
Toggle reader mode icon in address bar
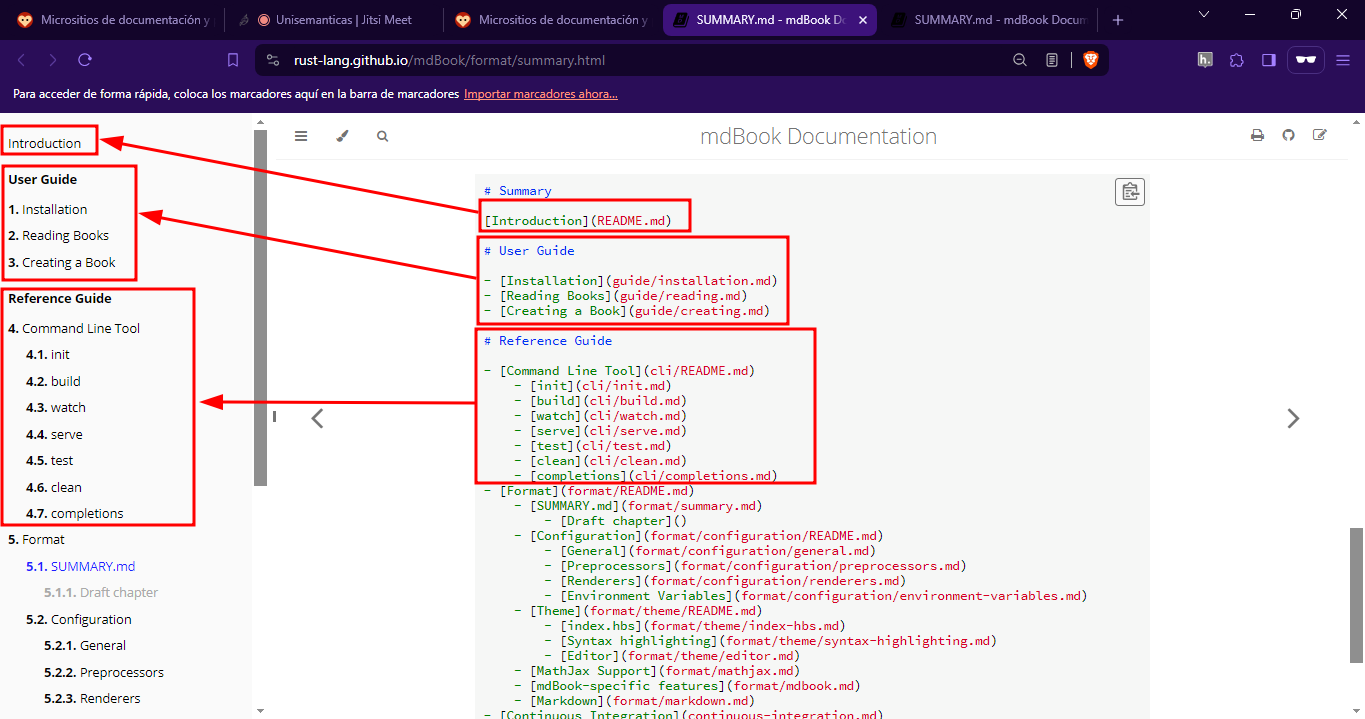[1052, 60]
